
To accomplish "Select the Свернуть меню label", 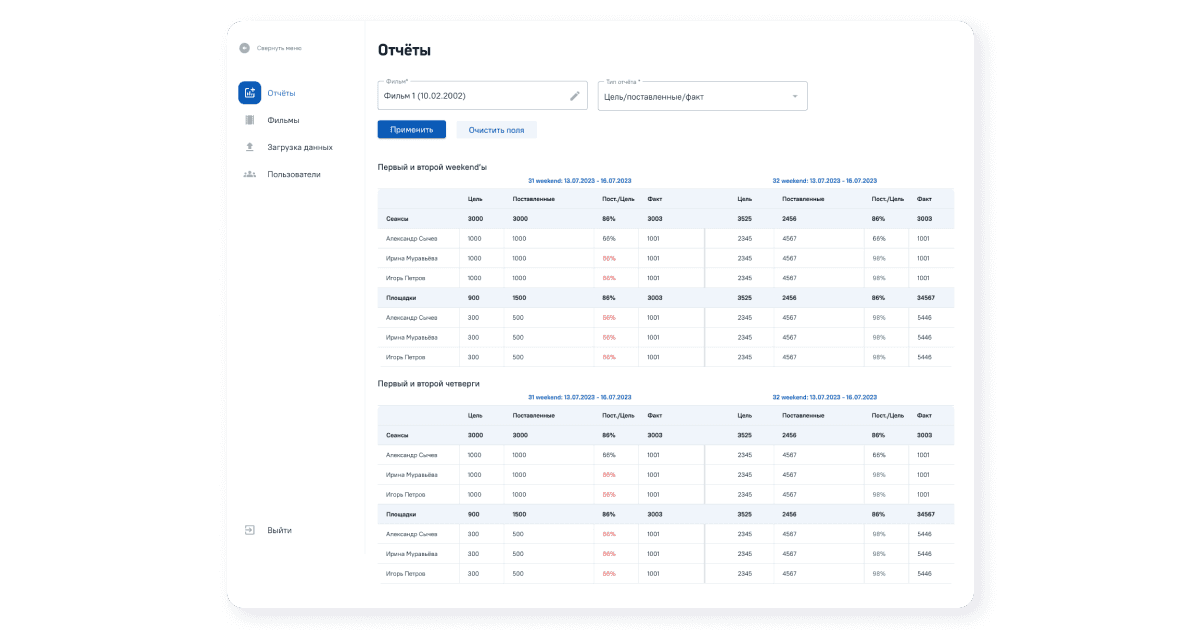I will 279,48.
